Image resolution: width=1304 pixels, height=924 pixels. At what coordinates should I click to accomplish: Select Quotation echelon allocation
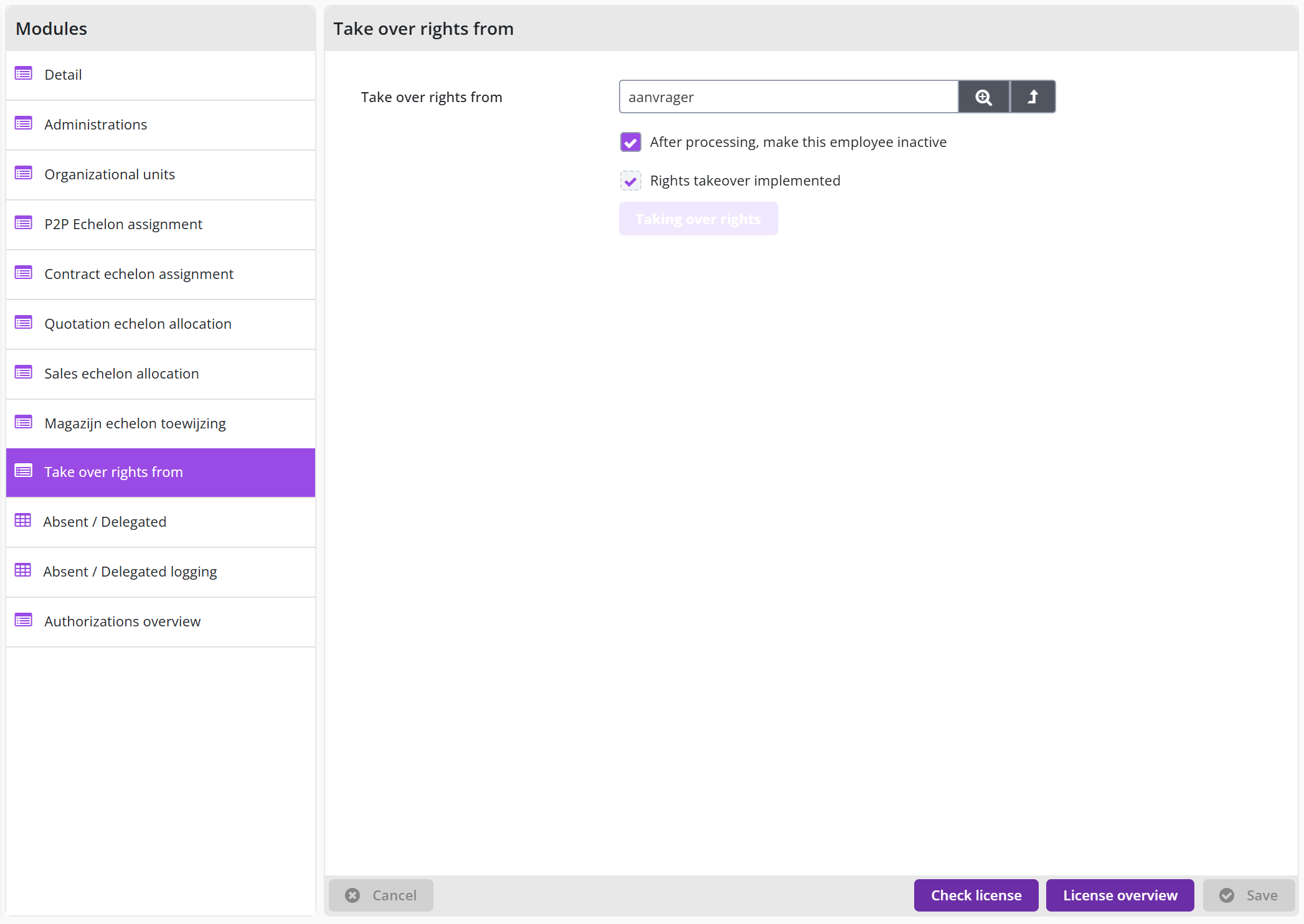[161, 324]
